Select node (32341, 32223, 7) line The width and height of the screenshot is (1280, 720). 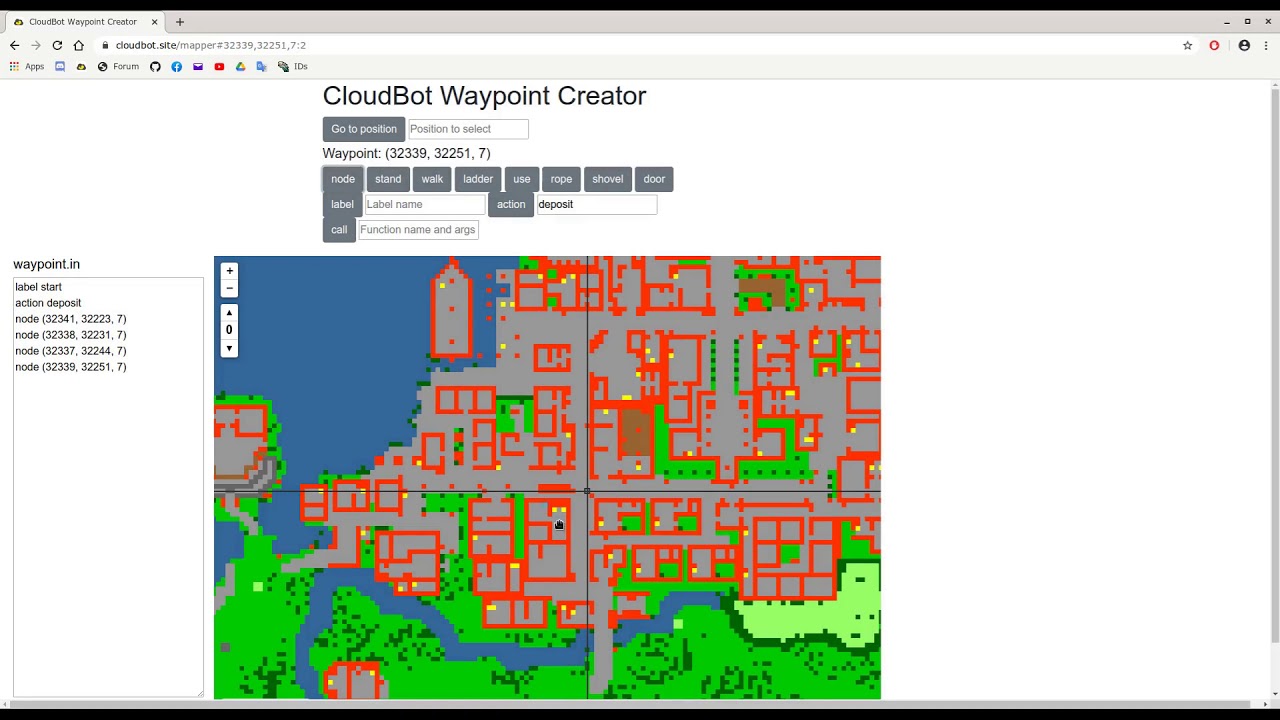(x=70, y=319)
